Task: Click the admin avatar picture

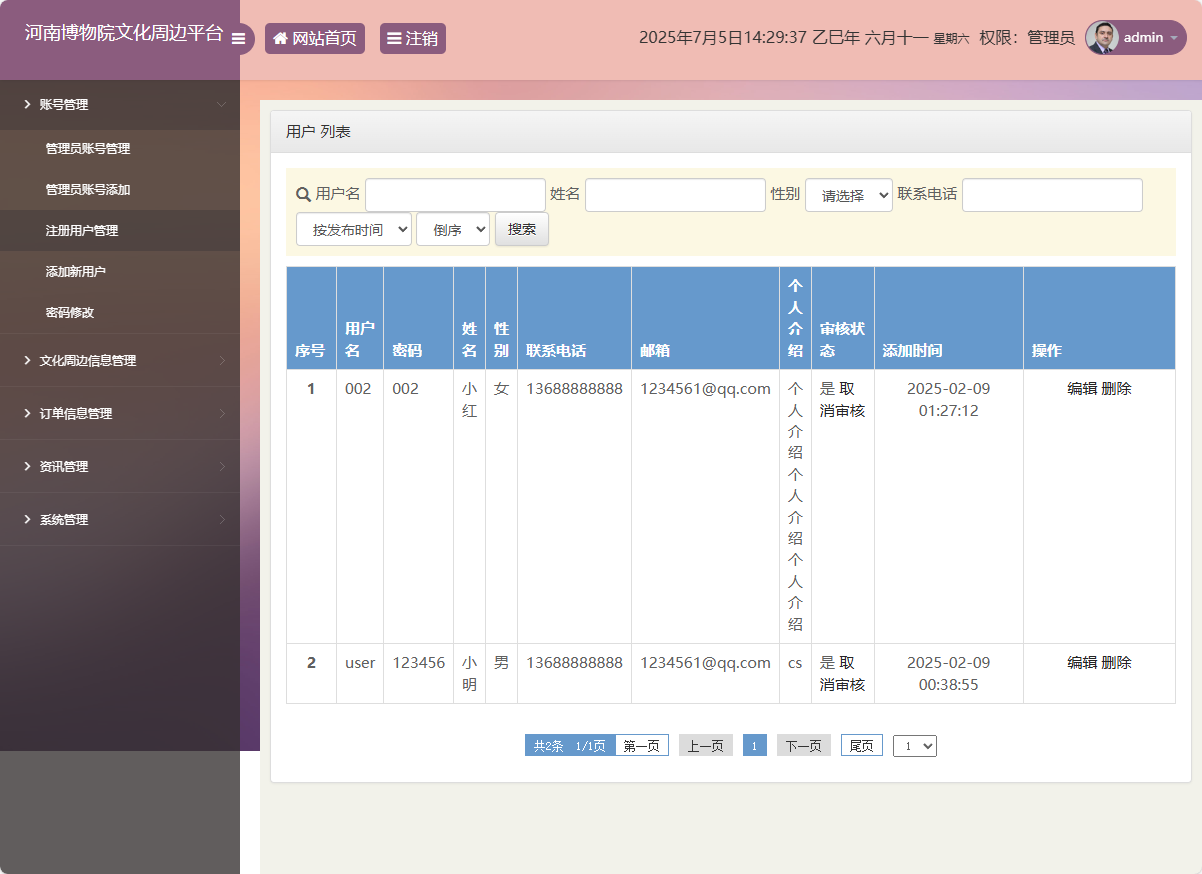Action: (1102, 38)
